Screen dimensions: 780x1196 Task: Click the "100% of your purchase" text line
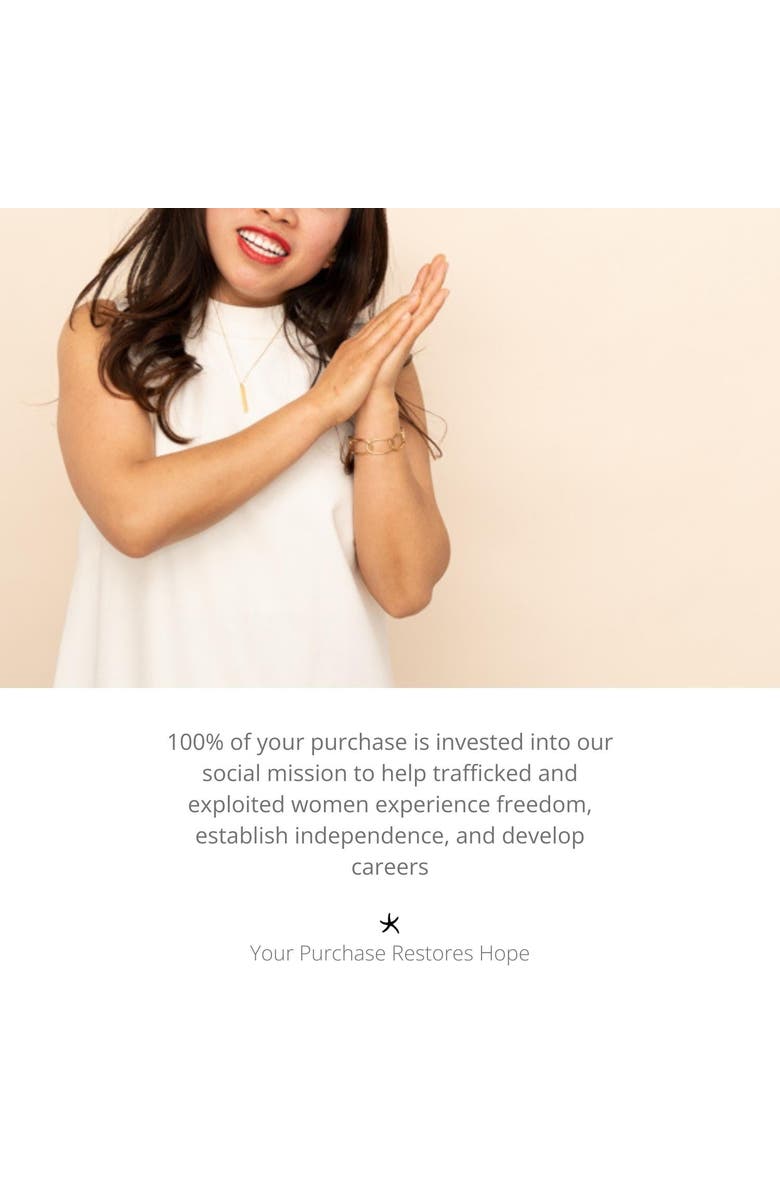[390, 742]
